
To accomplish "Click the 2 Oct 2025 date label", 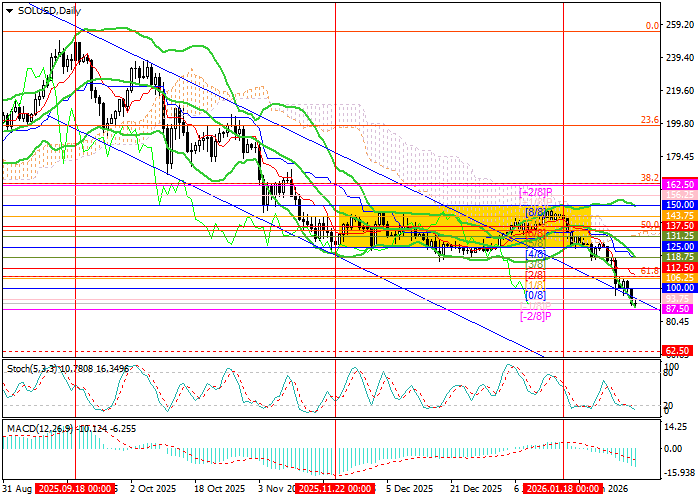I will coord(154,489).
